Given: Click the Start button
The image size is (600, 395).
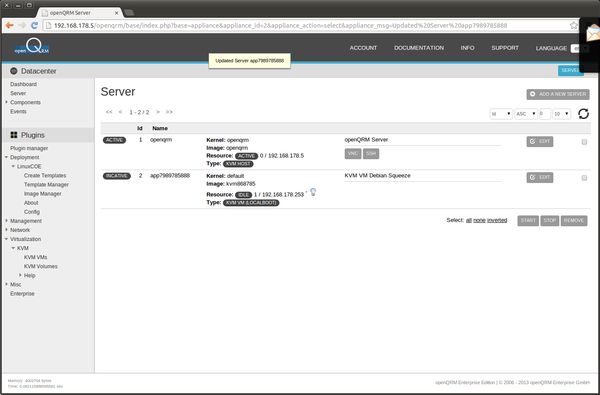Looking at the screenshot, I should 528,220.
